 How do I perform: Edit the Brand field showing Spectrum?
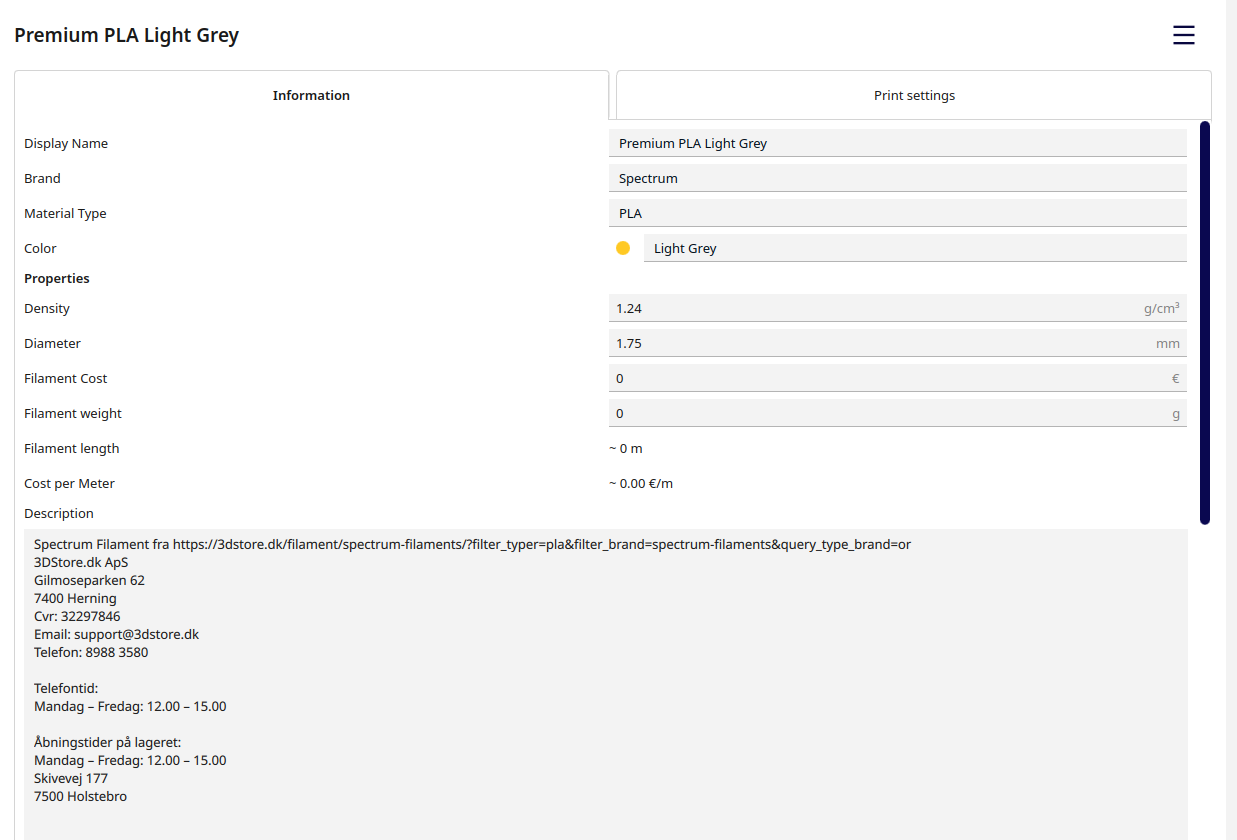(x=898, y=178)
